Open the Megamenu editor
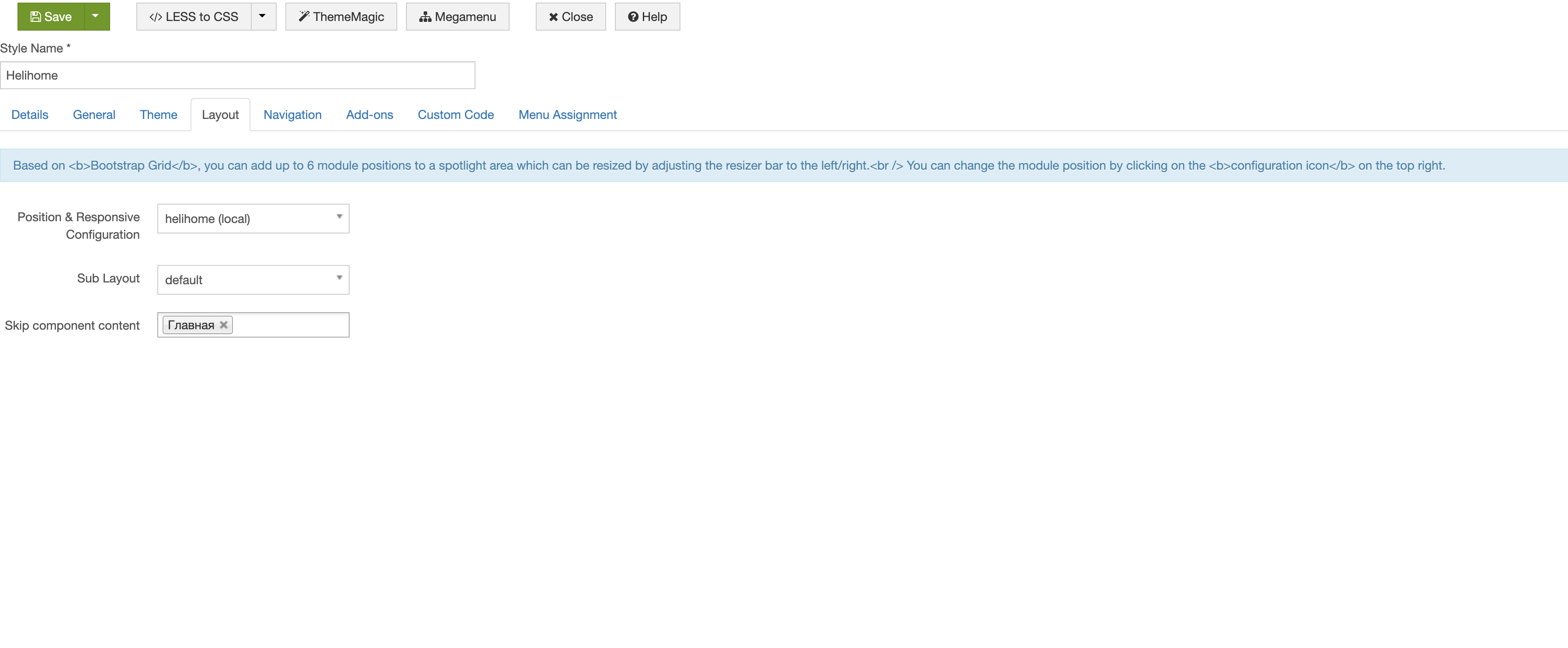This screenshot has height=648, width=1568. (457, 17)
